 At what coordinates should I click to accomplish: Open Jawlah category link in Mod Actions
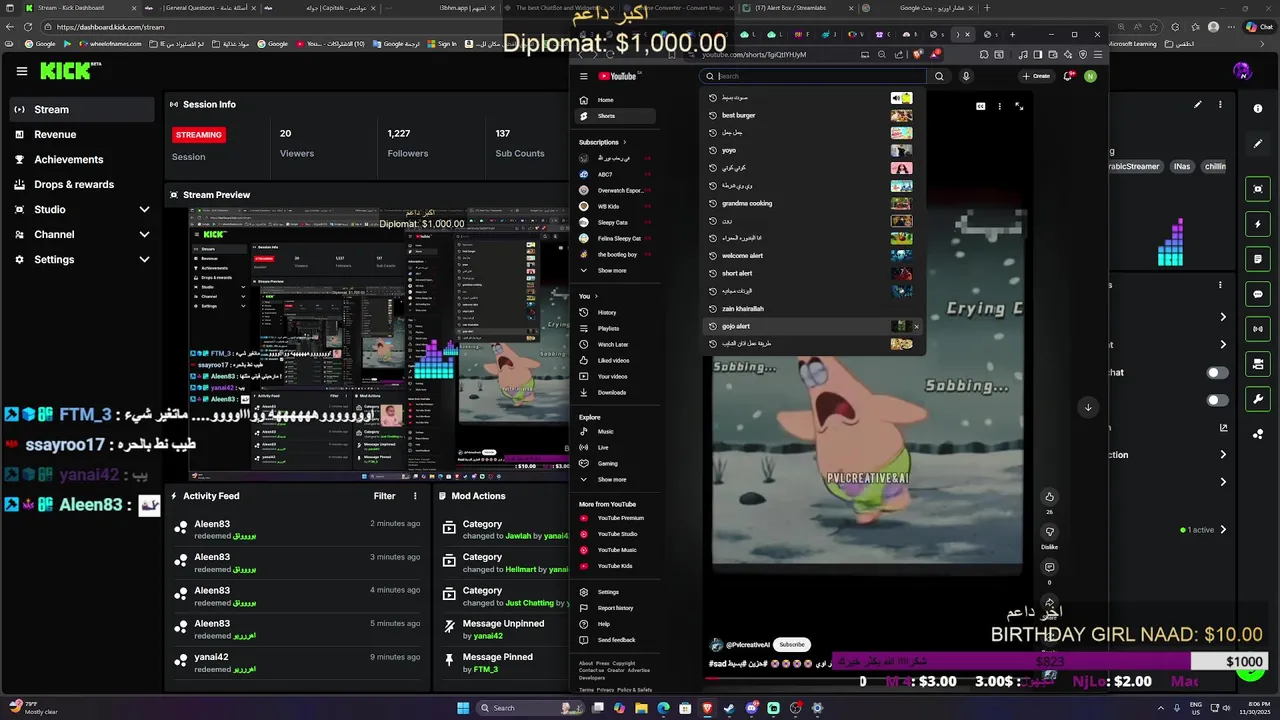click(518, 536)
